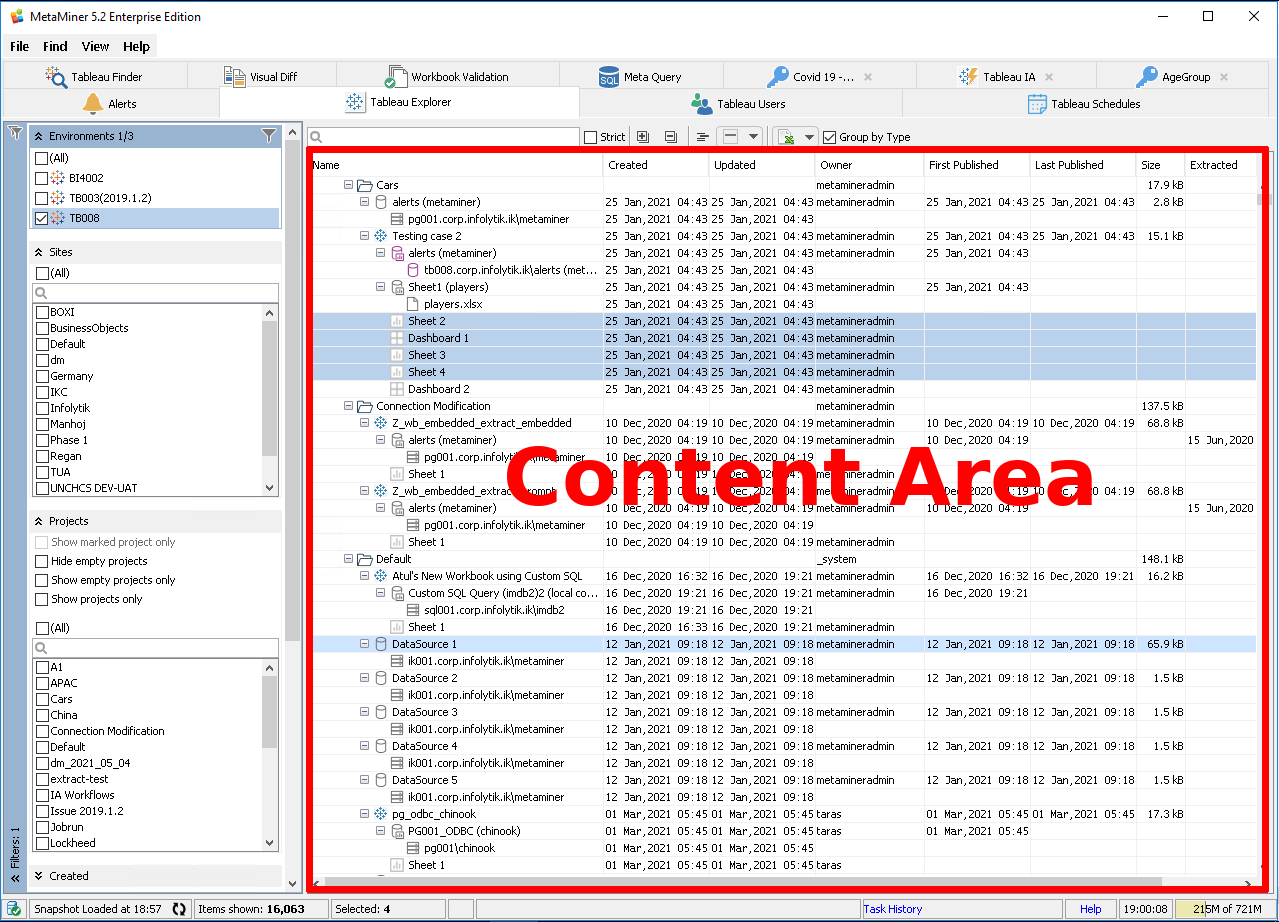1279x922 pixels.
Task: Click the pg_odbc_chinook workbook icon
Action: (380, 814)
